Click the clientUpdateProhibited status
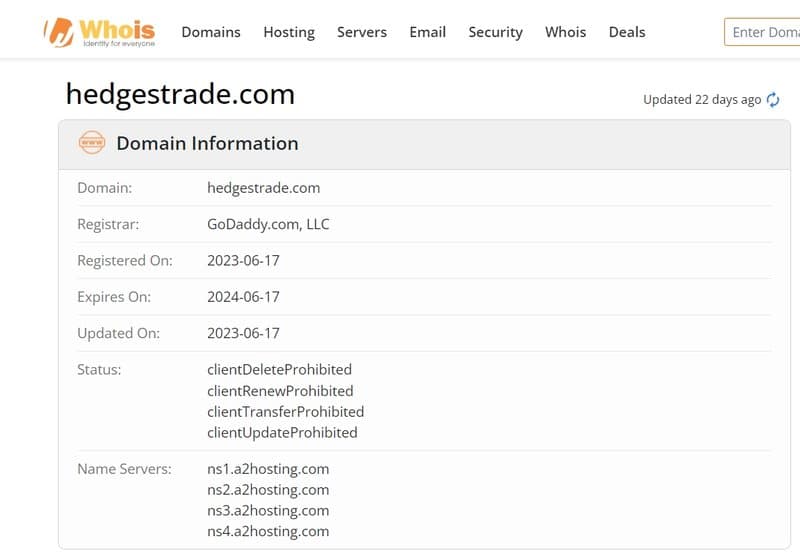The image size is (800, 554). (x=282, y=433)
